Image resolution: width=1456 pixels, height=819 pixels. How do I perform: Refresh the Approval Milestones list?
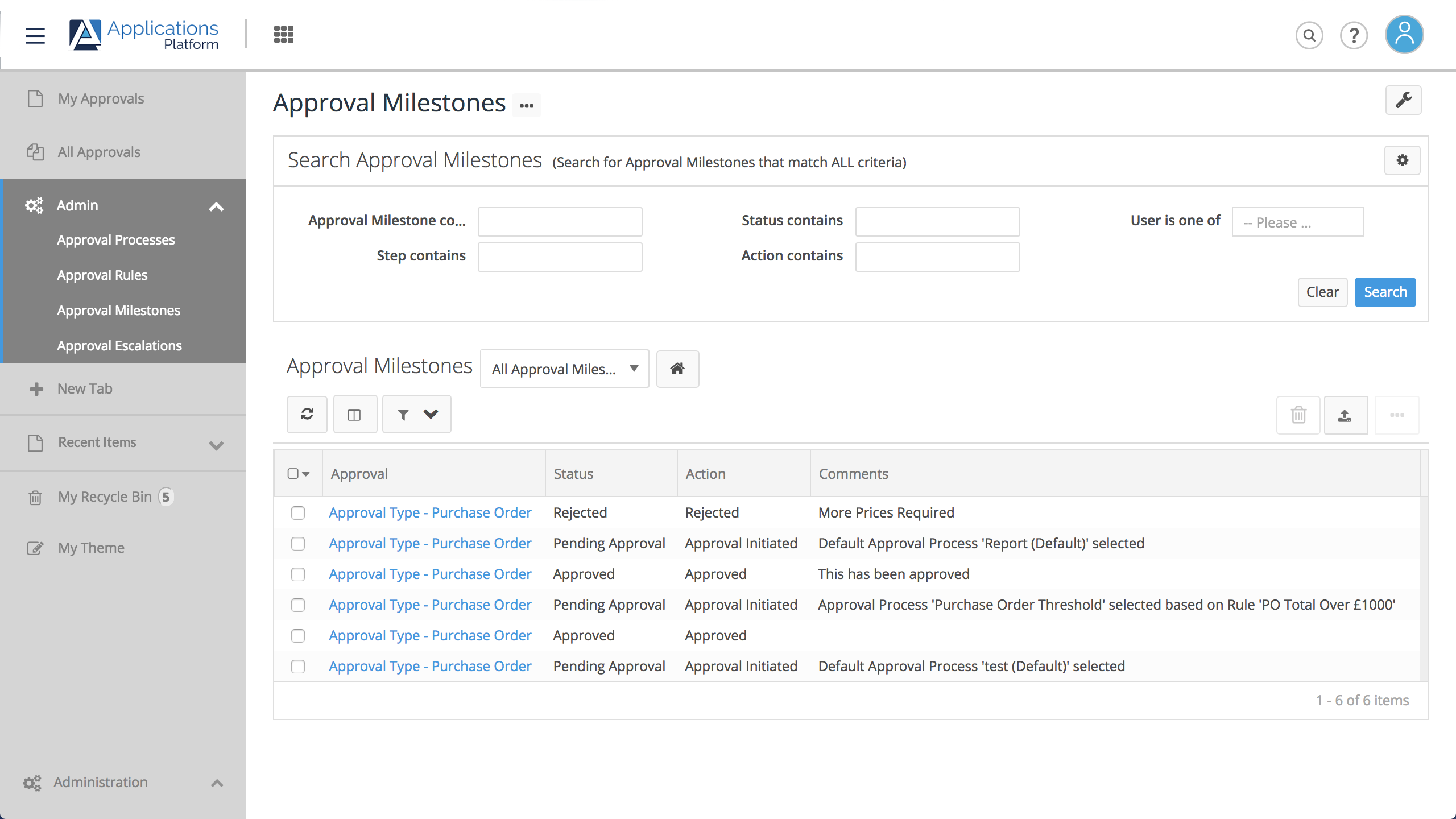(307, 413)
